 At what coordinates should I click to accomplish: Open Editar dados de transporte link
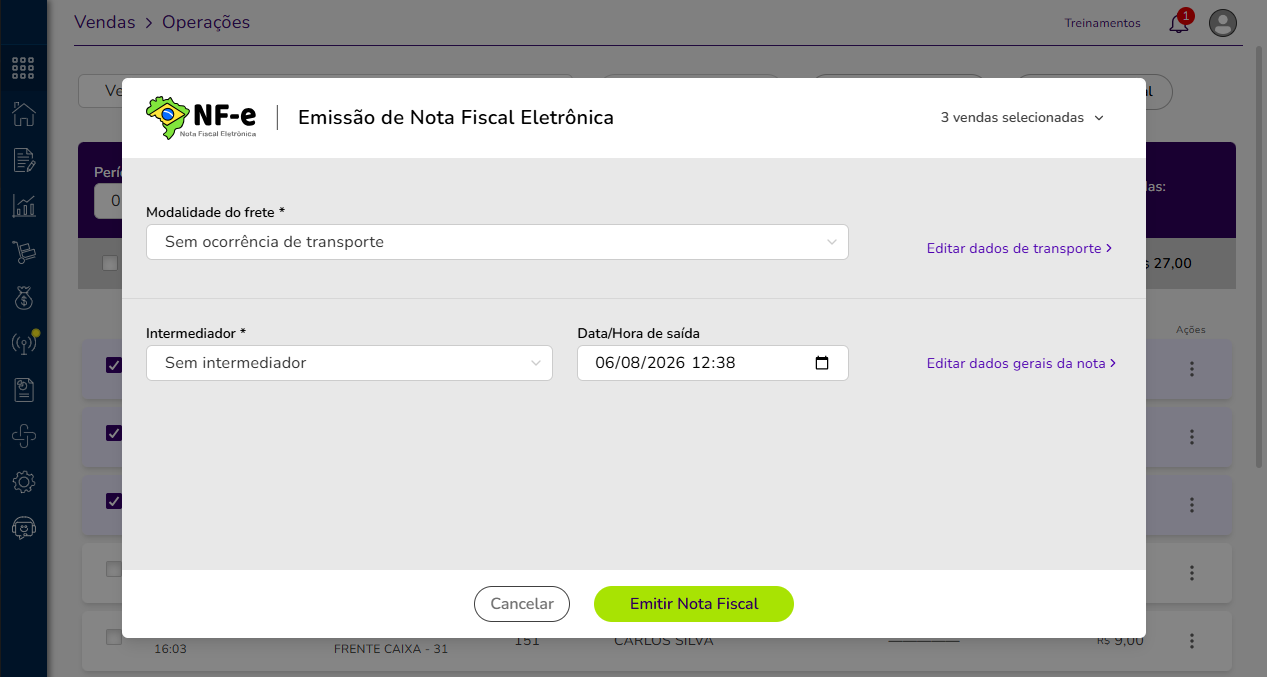pos(1020,248)
